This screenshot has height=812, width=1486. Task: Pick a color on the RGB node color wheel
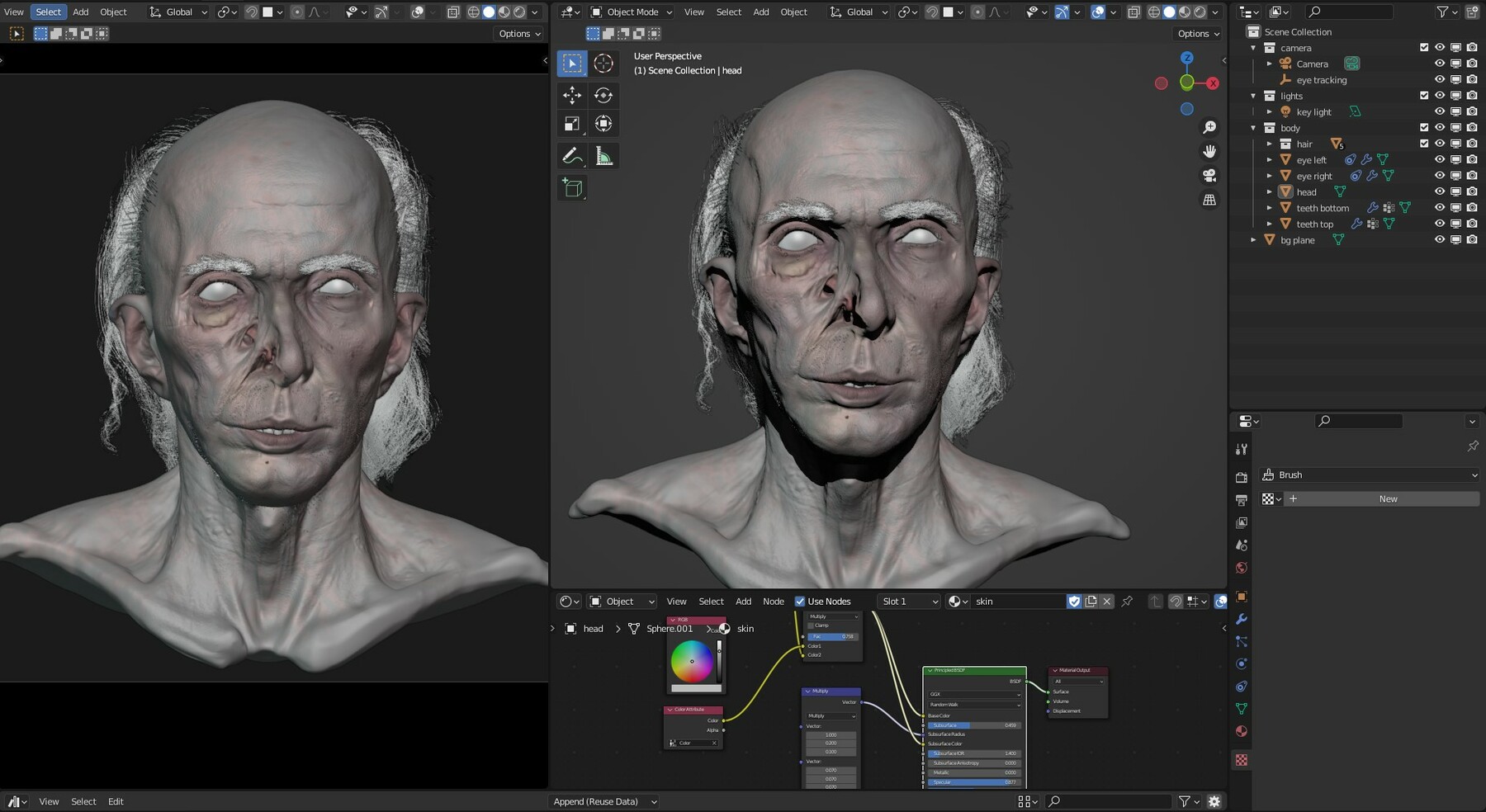click(692, 660)
